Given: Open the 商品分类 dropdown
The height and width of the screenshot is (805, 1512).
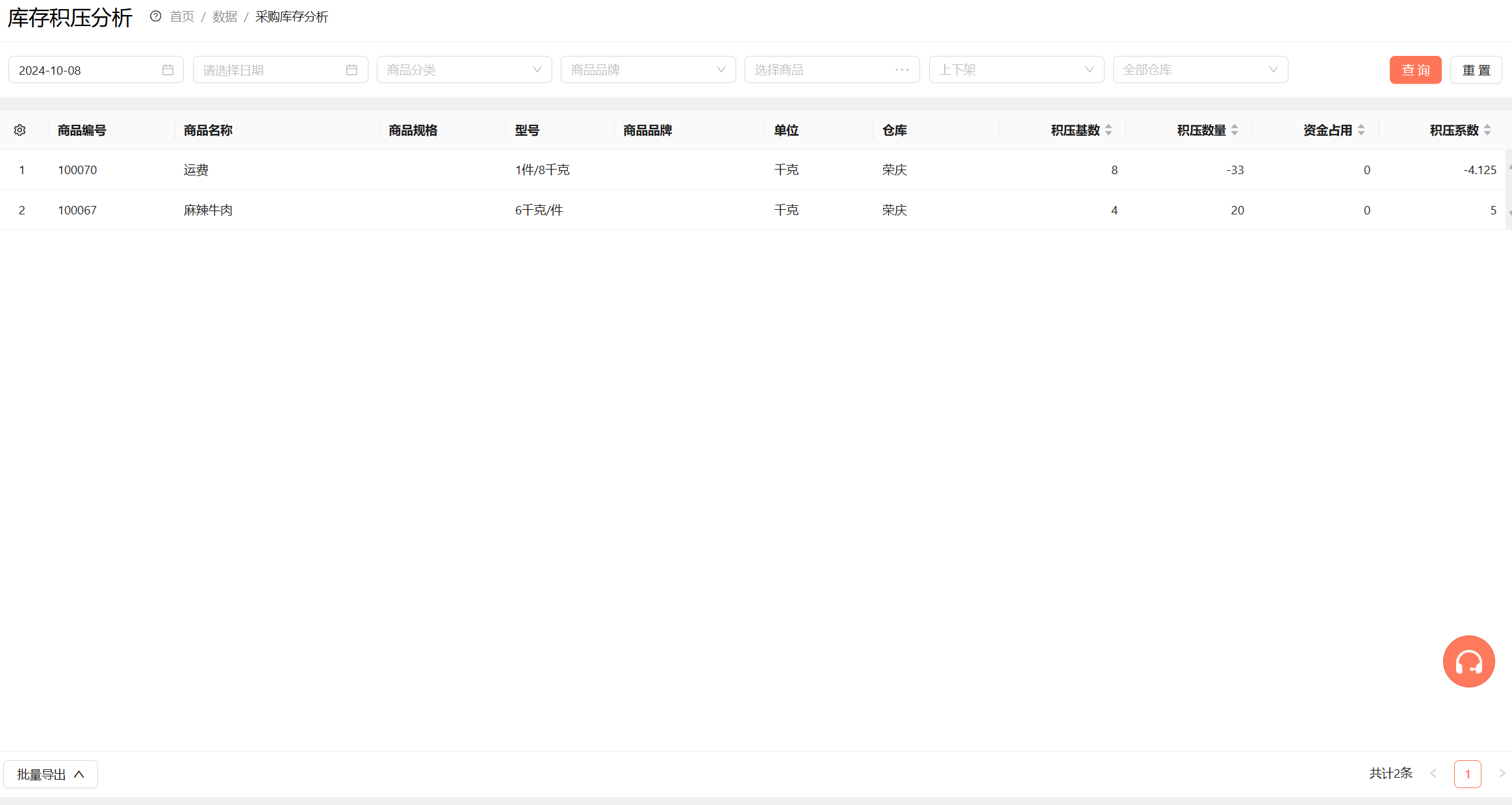Looking at the screenshot, I should (x=464, y=70).
